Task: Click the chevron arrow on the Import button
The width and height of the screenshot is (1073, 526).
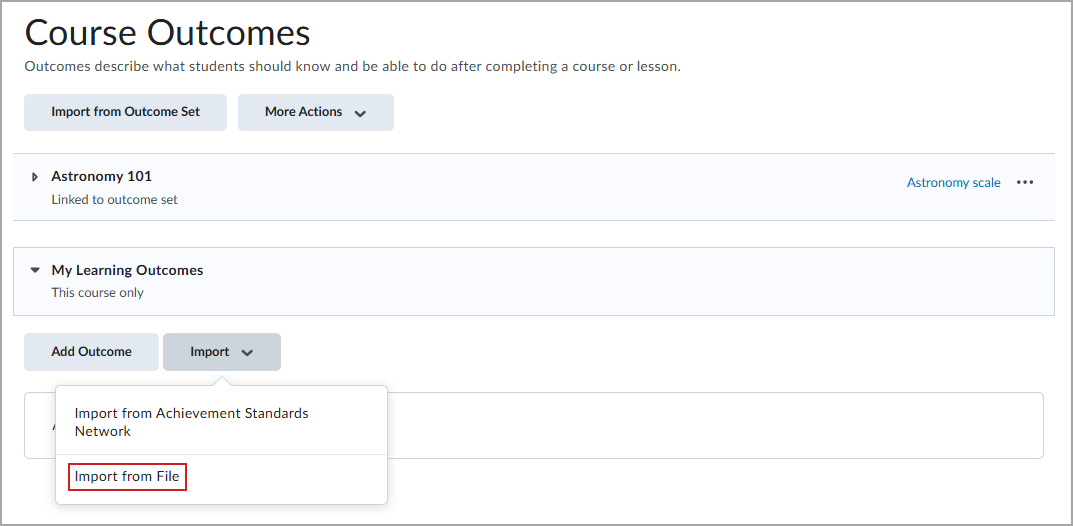Action: coord(248,353)
